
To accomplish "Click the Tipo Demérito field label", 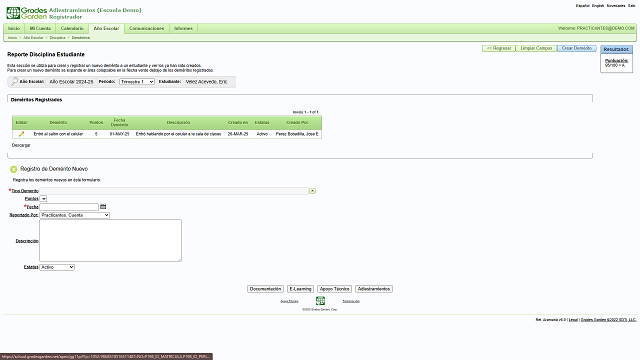I will pos(25,191).
